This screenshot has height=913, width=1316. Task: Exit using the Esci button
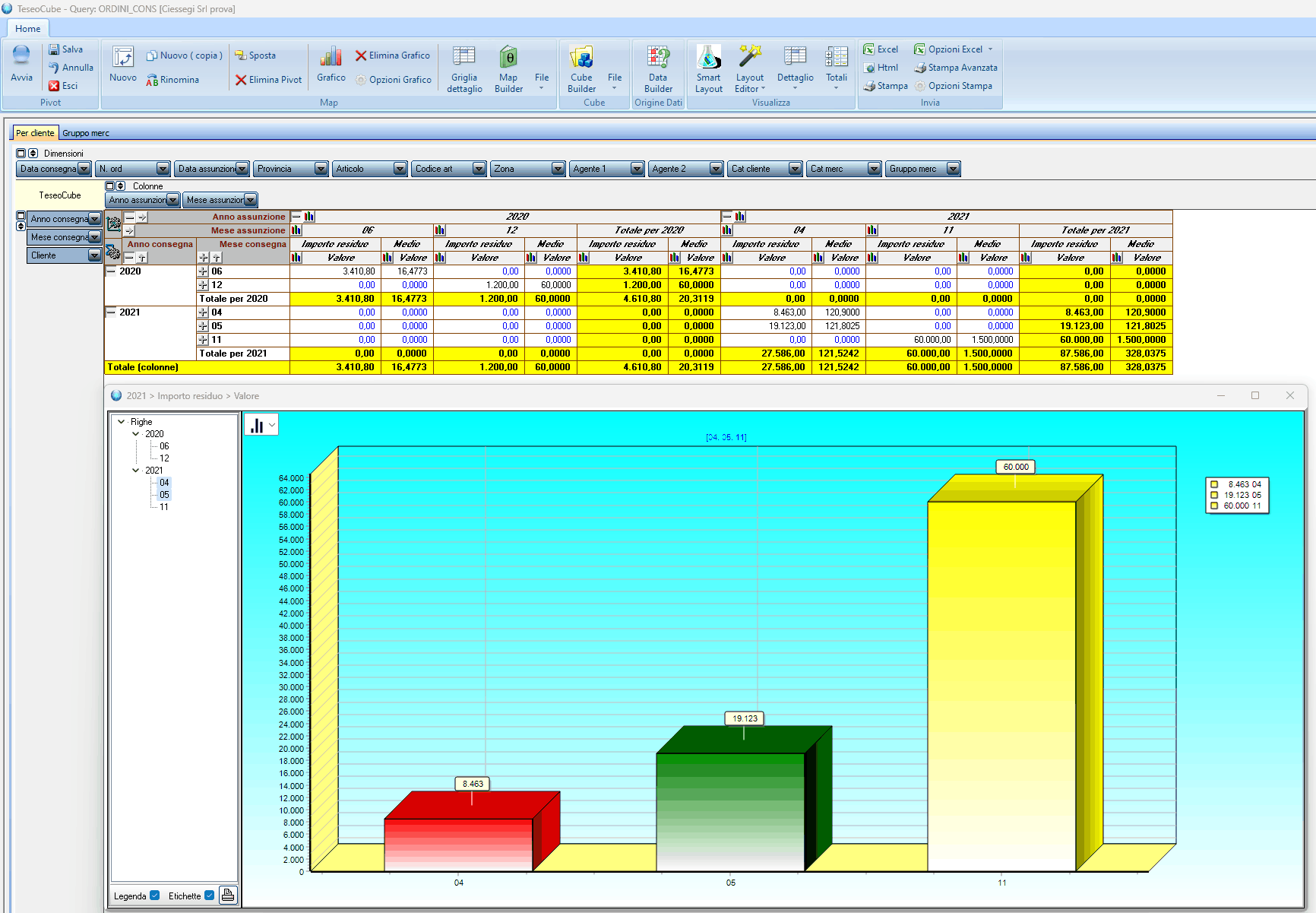pyautogui.click(x=63, y=86)
